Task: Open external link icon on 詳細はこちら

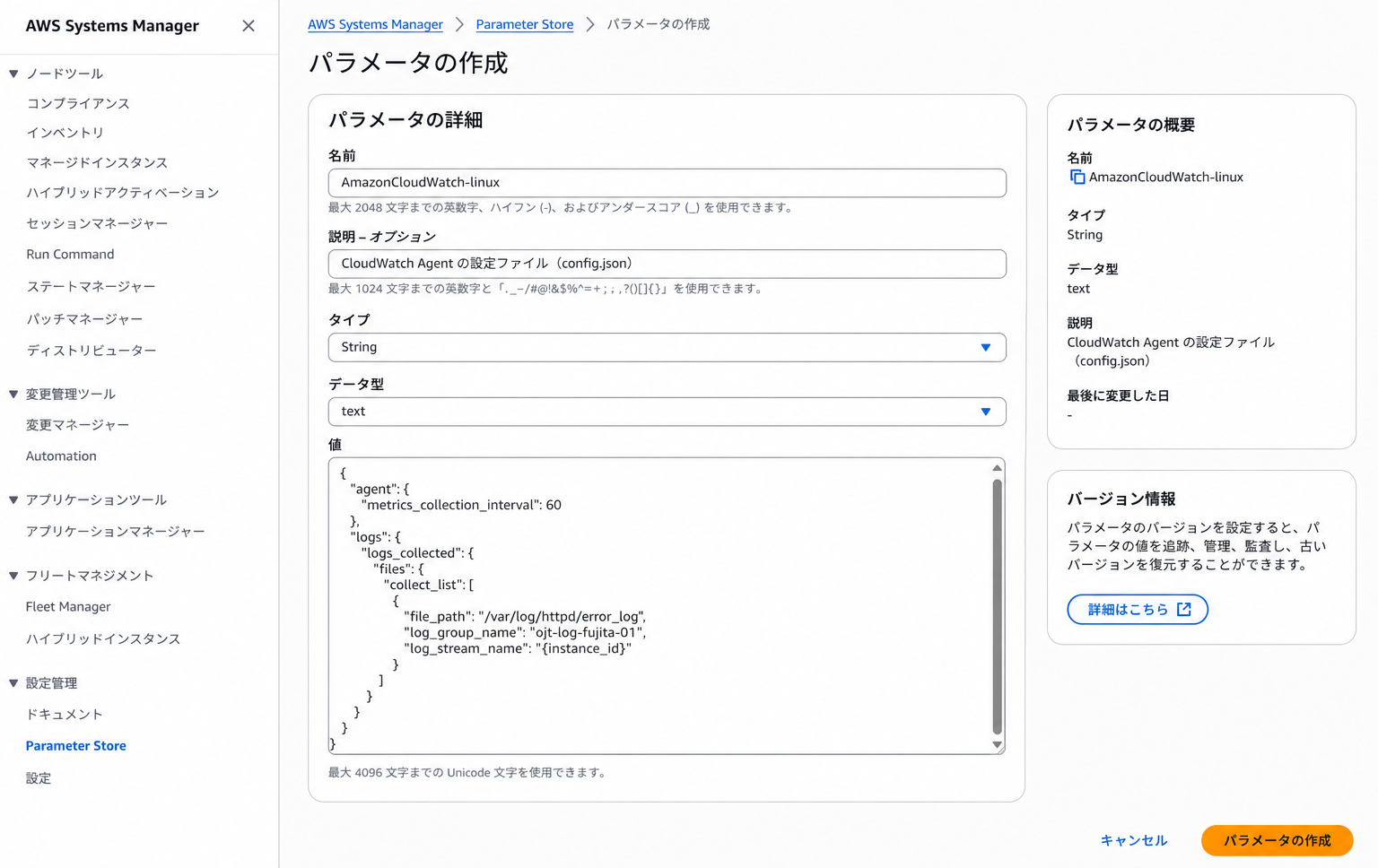Action: click(1184, 610)
